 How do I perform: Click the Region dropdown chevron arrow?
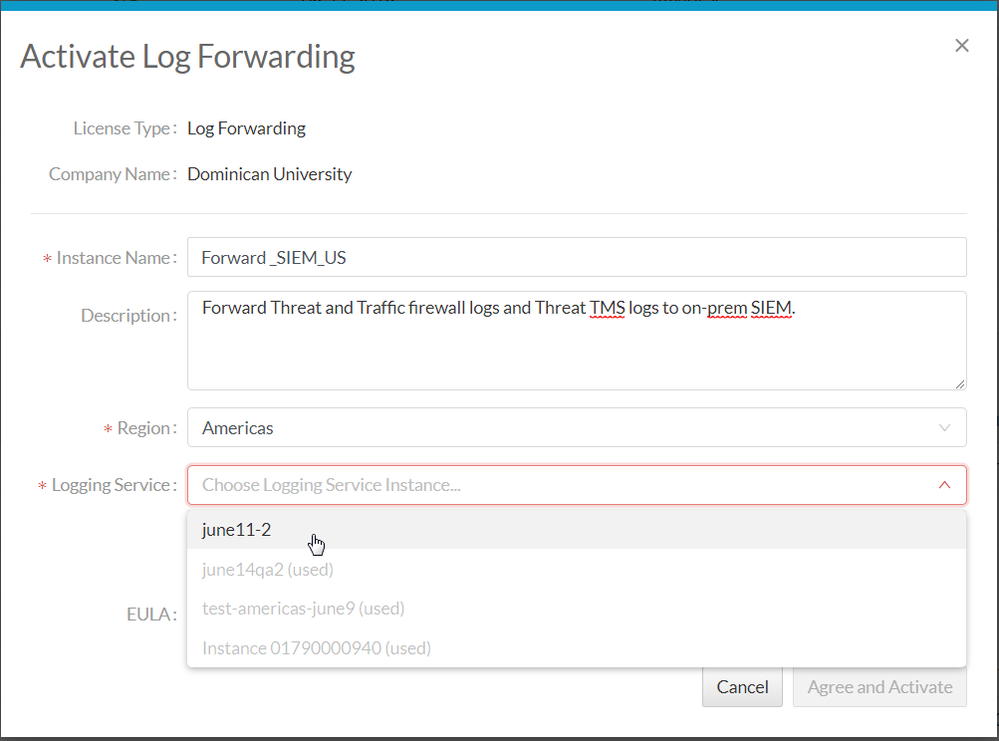pyautogui.click(x=944, y=428)
